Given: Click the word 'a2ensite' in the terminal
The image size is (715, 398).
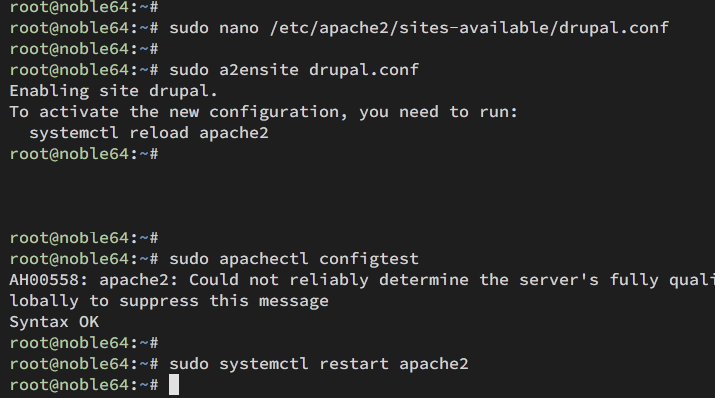Looking at the screenshot, I should (259, 70).
